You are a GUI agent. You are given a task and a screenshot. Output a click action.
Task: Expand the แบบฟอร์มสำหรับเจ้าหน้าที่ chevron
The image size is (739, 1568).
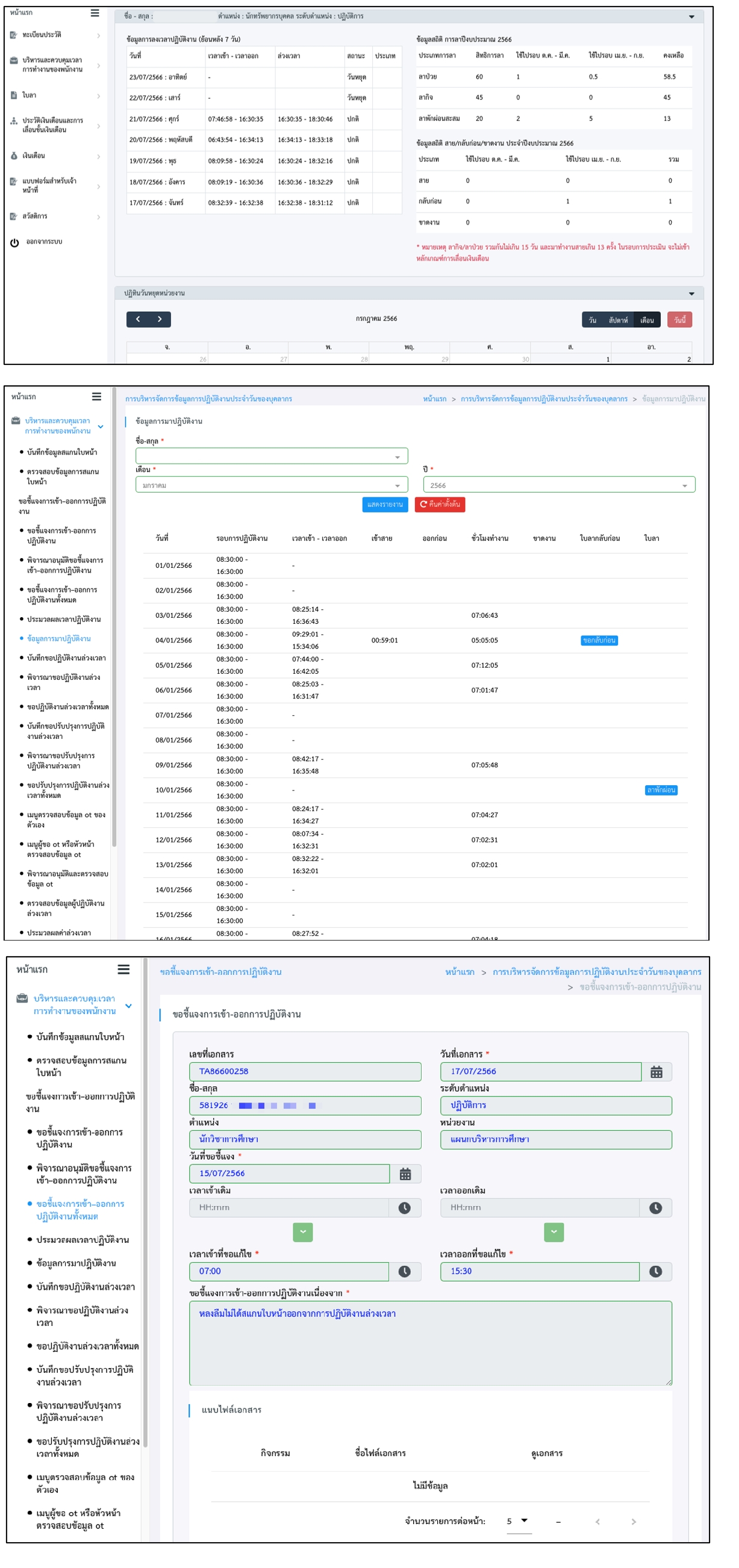point(99,185)
